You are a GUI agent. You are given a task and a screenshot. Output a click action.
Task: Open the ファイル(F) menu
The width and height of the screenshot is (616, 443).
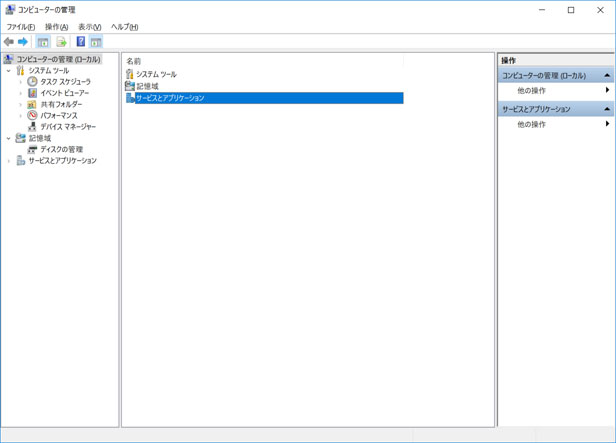click(x=20, y=27)
